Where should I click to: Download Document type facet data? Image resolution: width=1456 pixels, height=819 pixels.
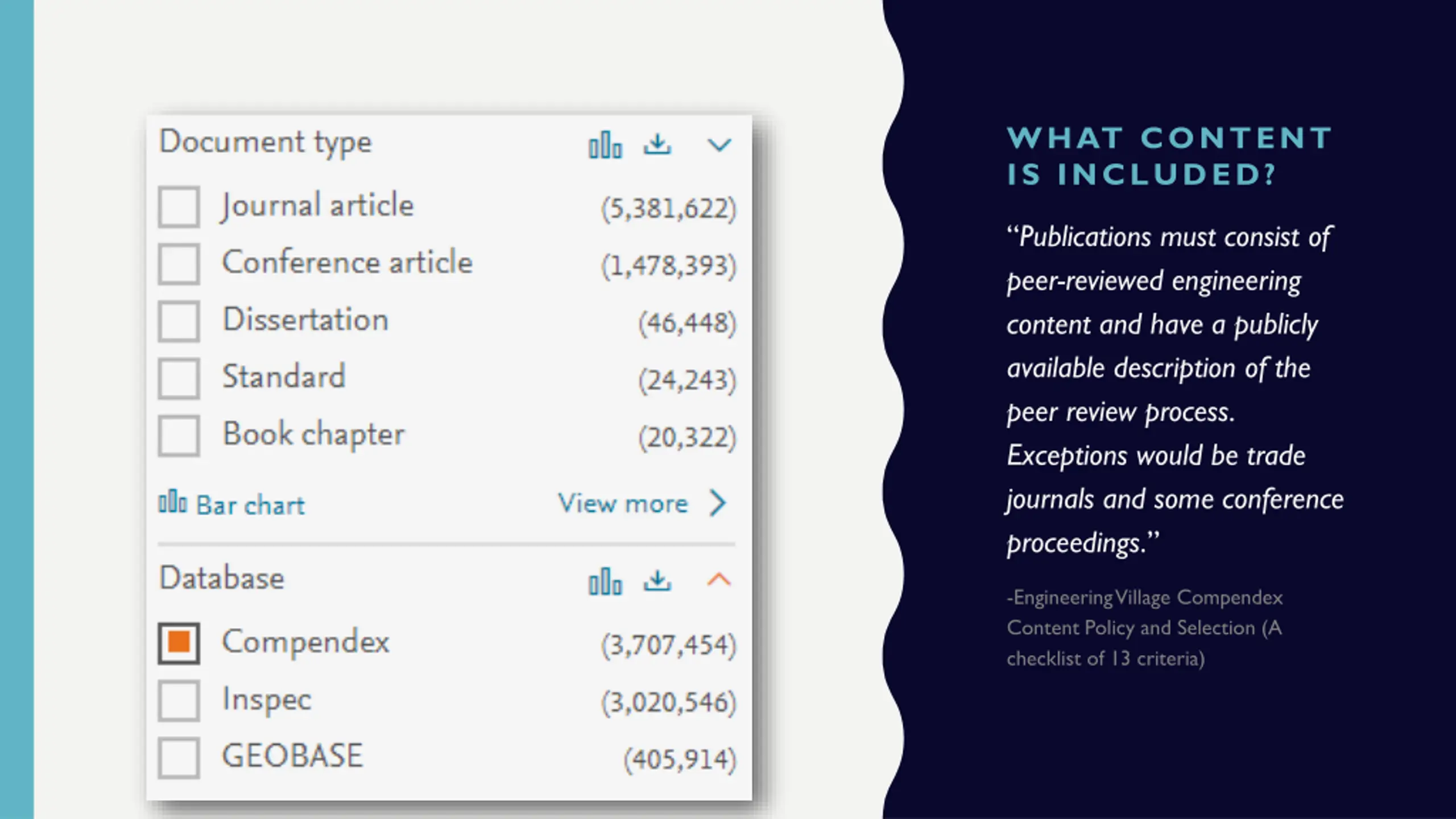tap(657, 144)
